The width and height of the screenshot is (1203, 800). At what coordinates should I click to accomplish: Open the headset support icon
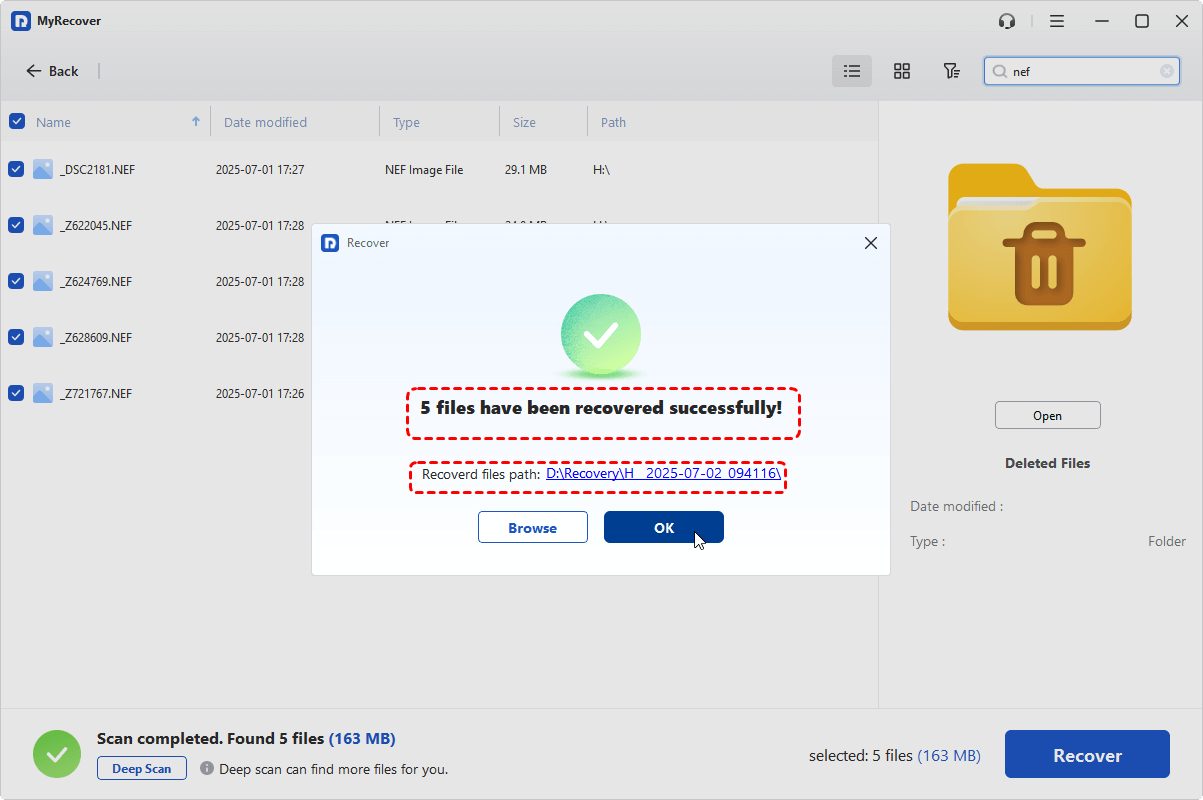pyautogui.click(x=1008, y=21)
